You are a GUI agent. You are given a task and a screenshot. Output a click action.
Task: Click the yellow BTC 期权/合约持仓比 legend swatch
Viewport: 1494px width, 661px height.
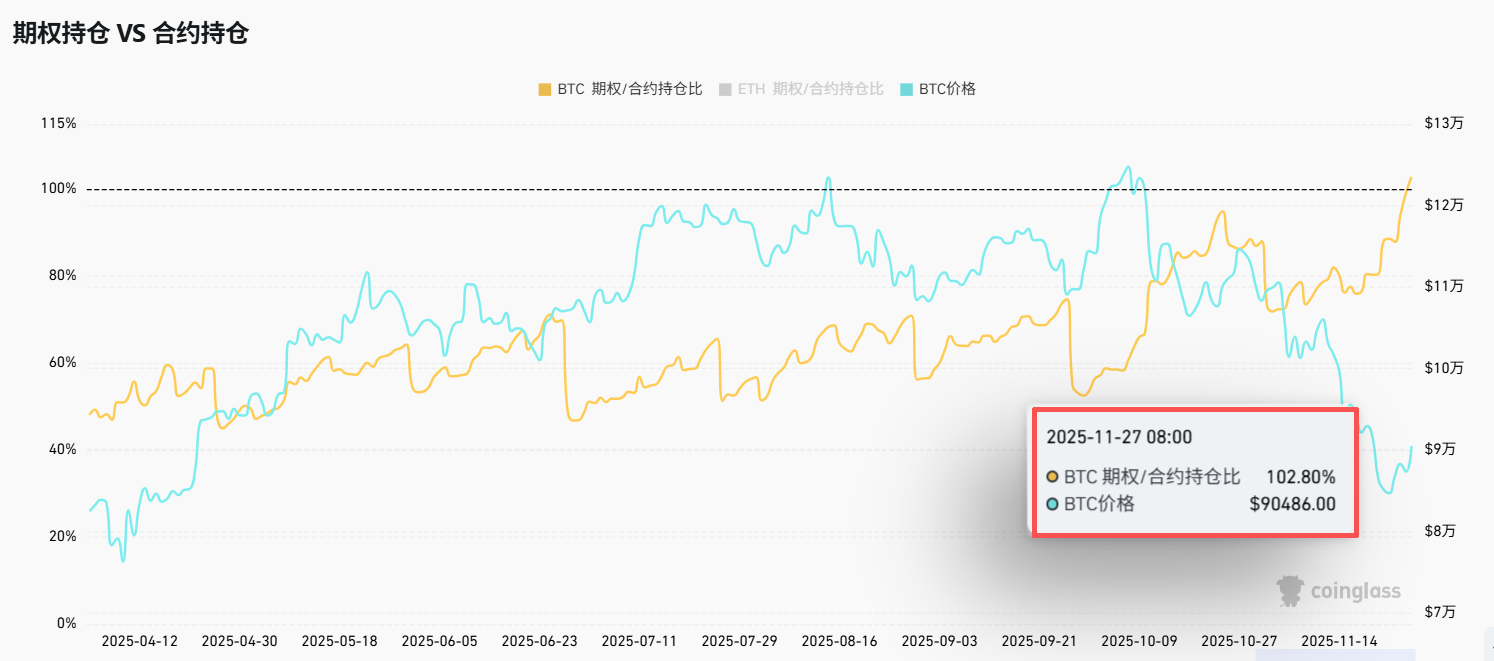pyautogui.click(x=545, y=89)
